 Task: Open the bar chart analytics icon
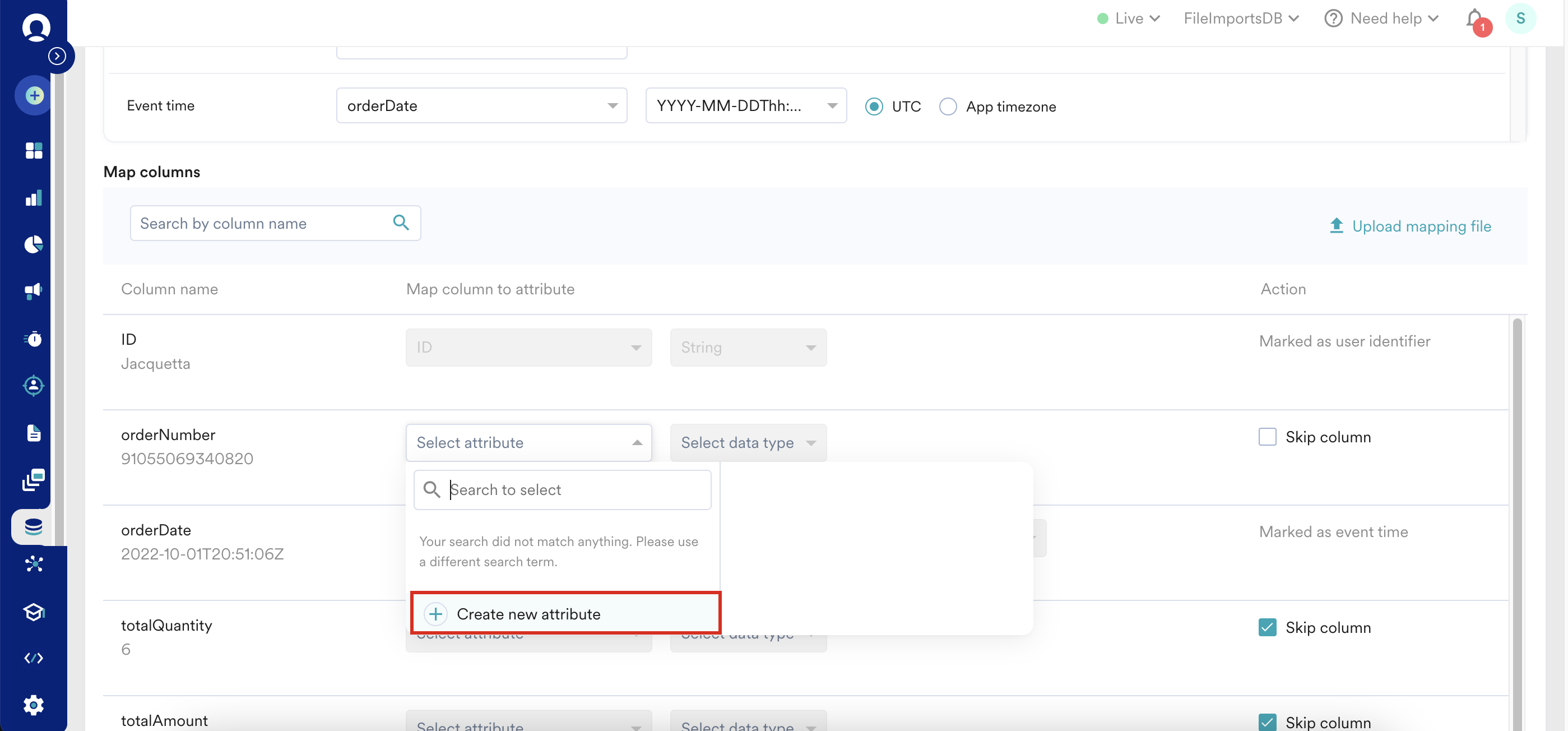click(x=34, y=198)
